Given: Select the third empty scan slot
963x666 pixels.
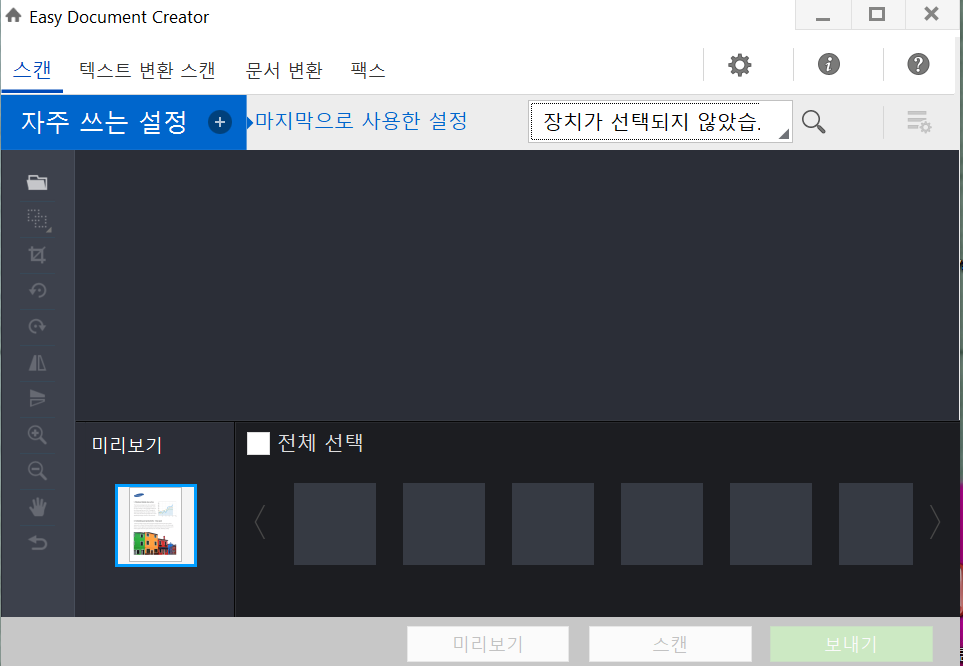Looking at the screenshot, I should pyautogui.click(x=553, y=523).
